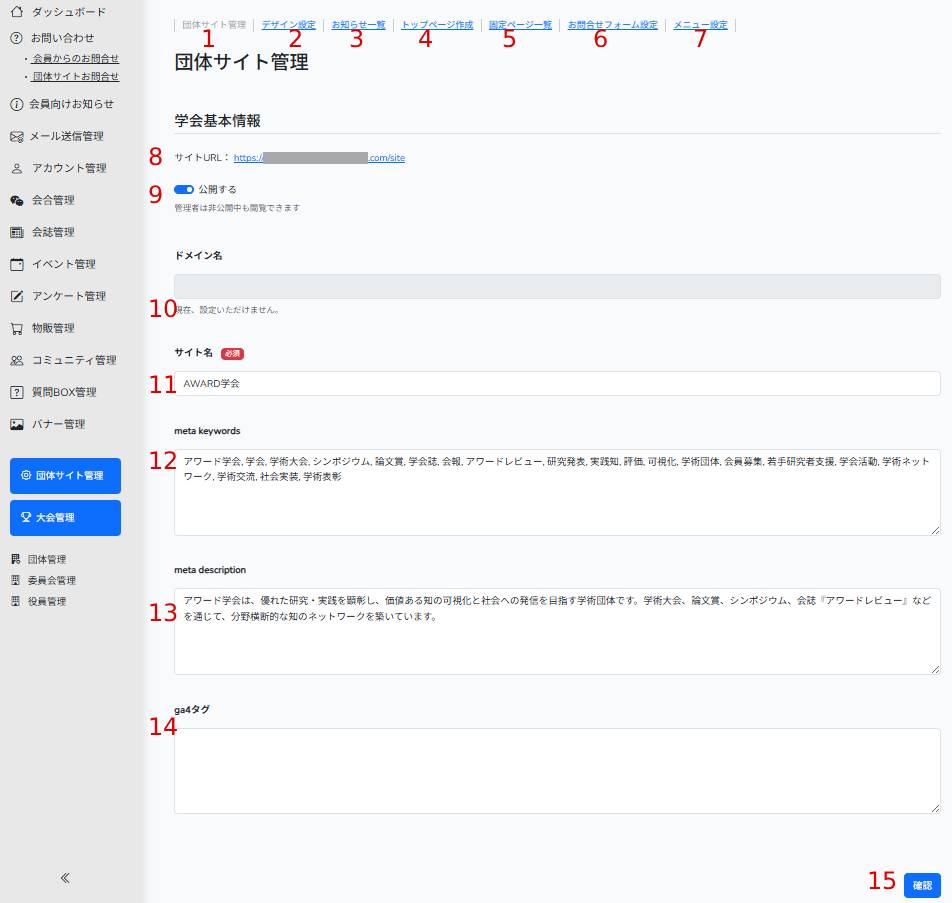Viewport: 952px width, 903px height.
Task: Open membership fee management coins icon
Action: pyautogui.click(x=16, y=200)
